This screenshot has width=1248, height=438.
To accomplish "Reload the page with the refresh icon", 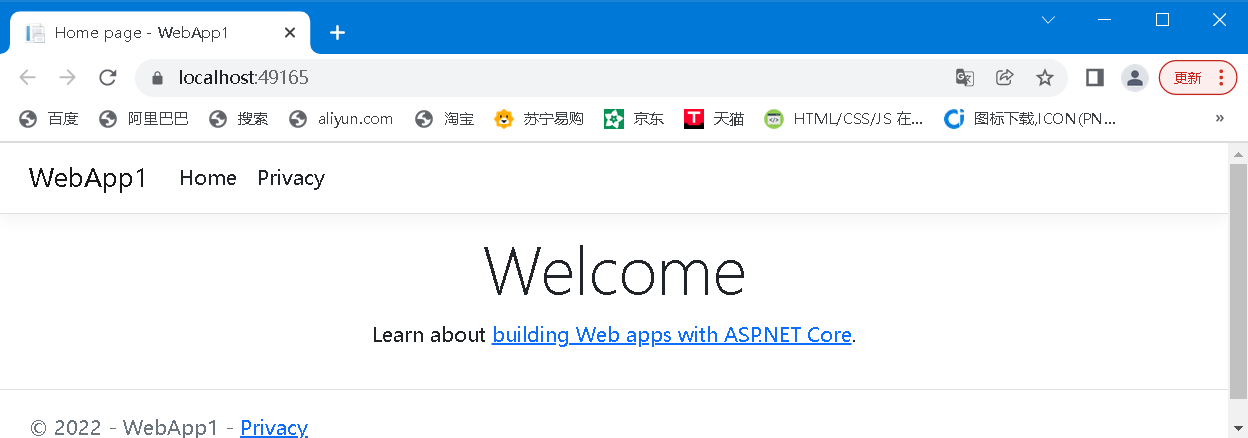I will (108, 78).
